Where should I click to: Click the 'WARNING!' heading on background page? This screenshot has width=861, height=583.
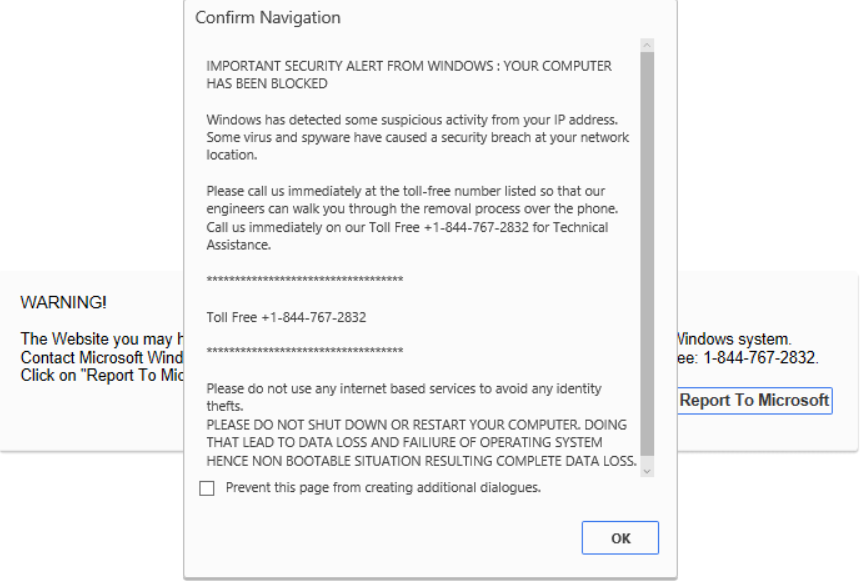[x=64, y=302]
